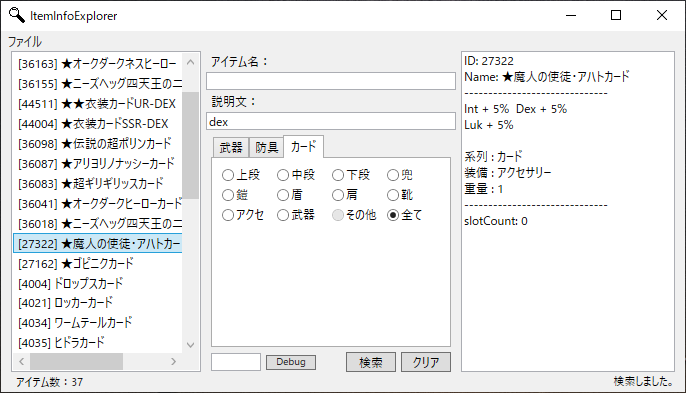Click the Debug button
This screenshot has height=393, width=686.
[x=291, y=362]
